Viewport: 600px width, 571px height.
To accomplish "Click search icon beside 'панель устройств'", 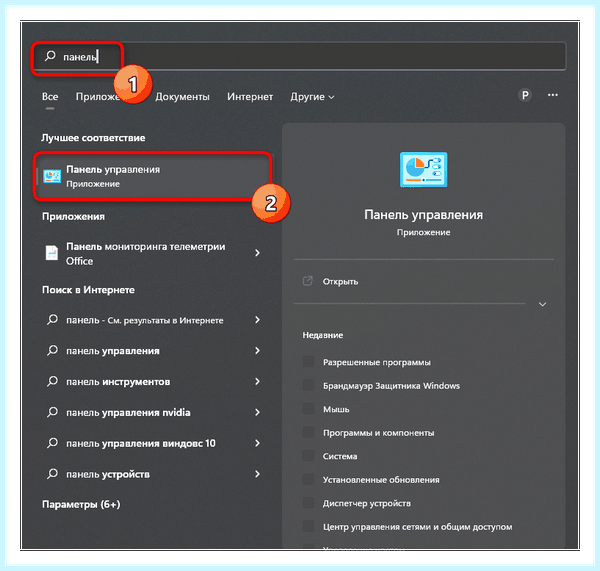I will [x=52, y=474].
